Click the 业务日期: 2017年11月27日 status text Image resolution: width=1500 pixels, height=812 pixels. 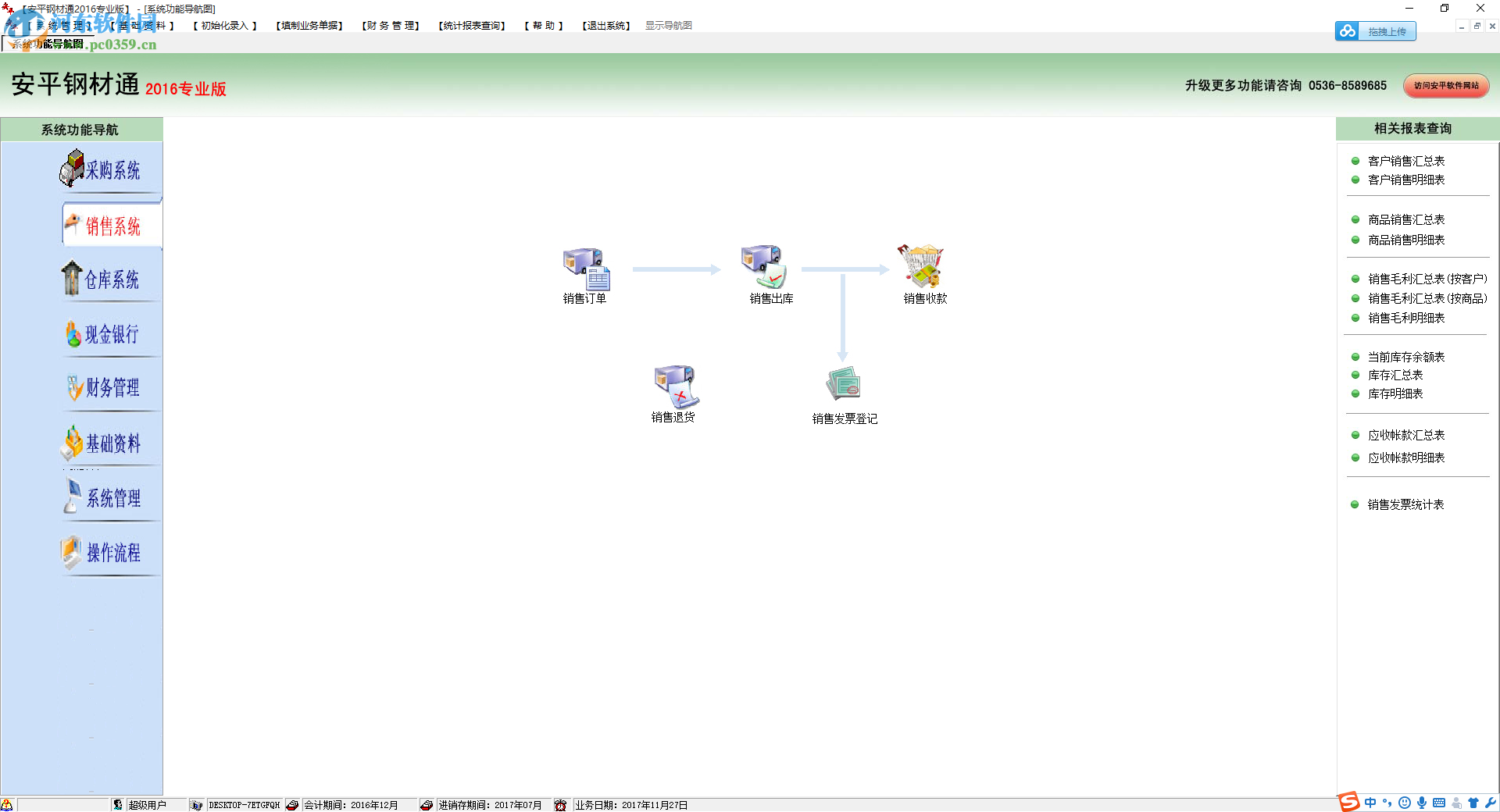click(631, 805)
